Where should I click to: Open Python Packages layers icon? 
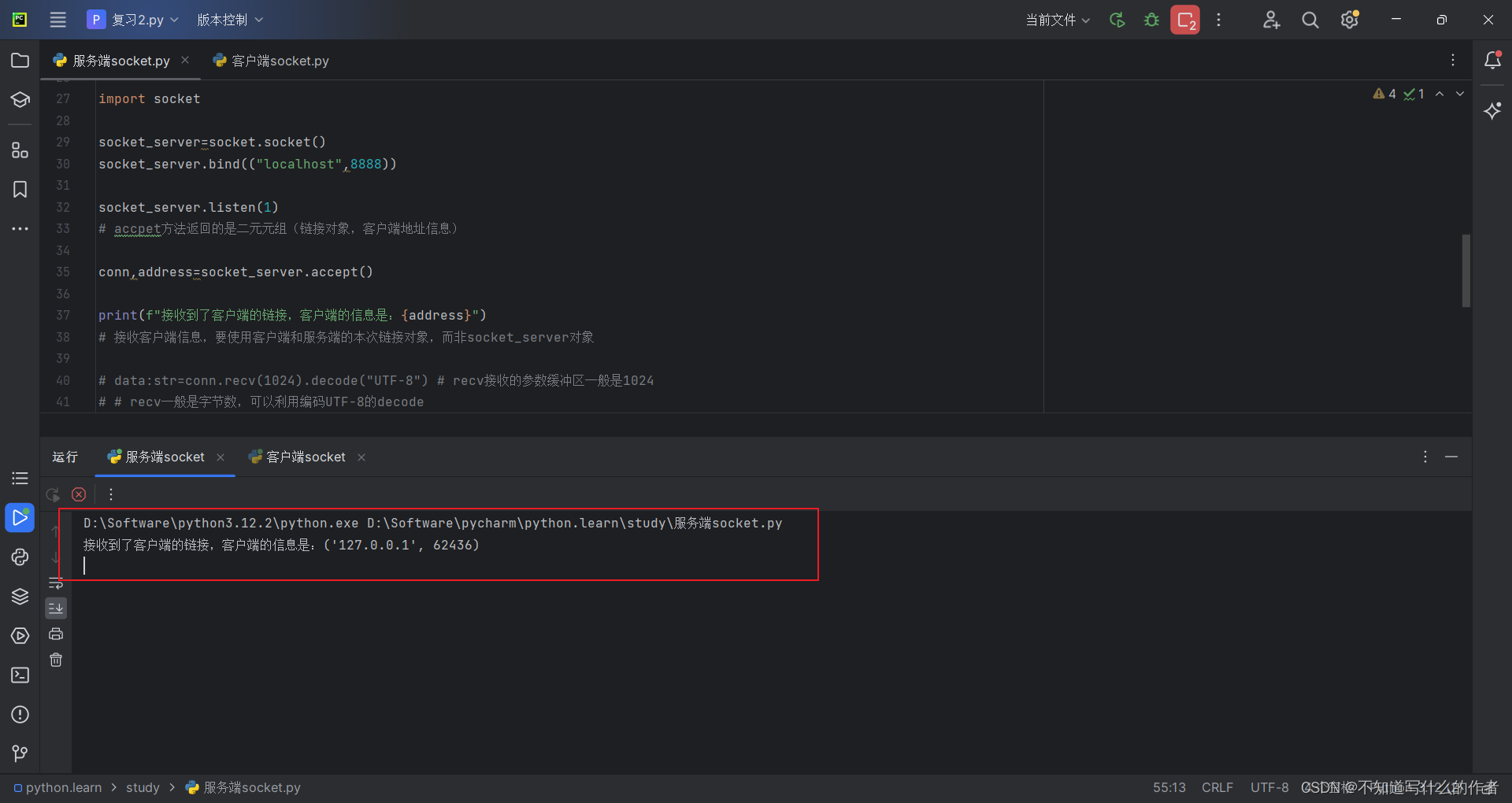[20, 596]
